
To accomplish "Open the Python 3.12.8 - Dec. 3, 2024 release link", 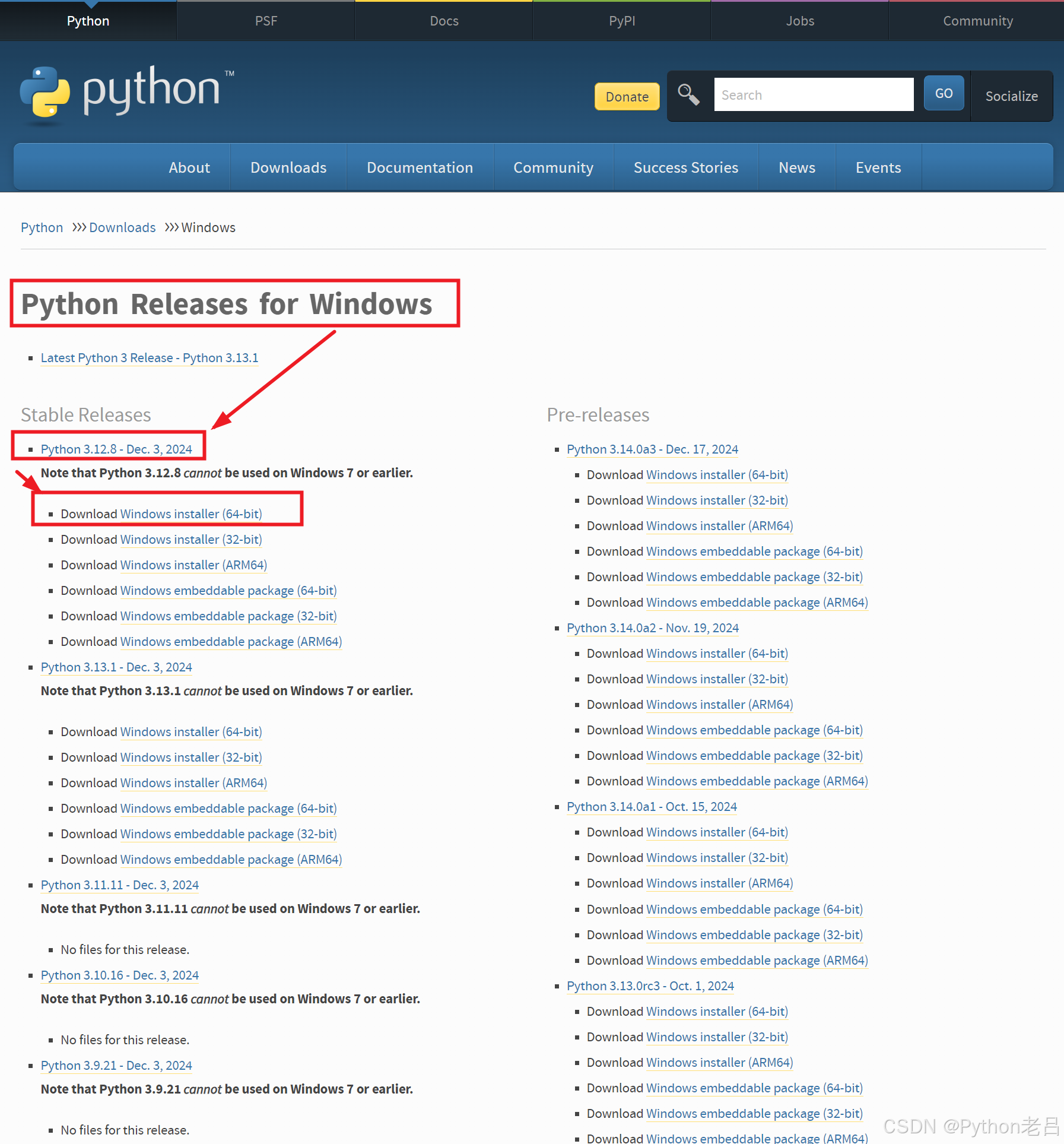I will point(116,449).
